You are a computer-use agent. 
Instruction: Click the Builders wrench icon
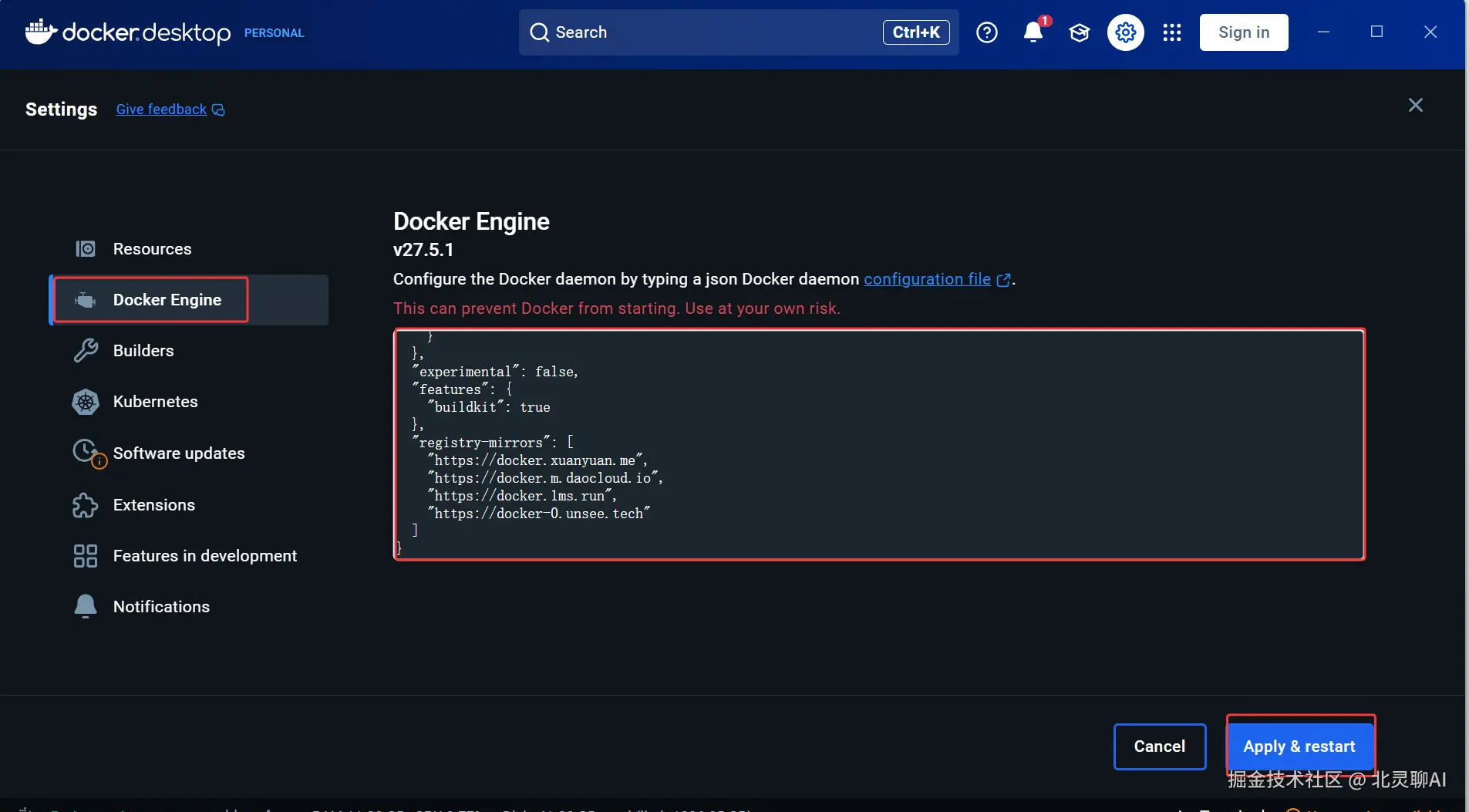[86, 350]
